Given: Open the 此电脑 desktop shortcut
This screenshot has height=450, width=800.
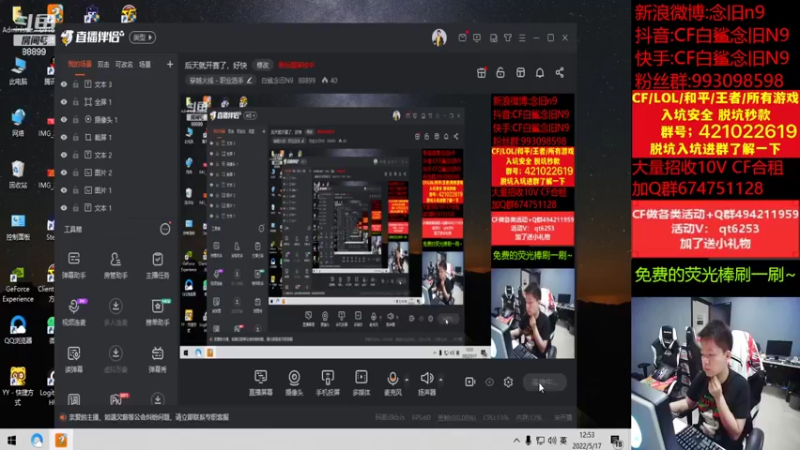Looking at the screenshot, I should pos(17,71).
